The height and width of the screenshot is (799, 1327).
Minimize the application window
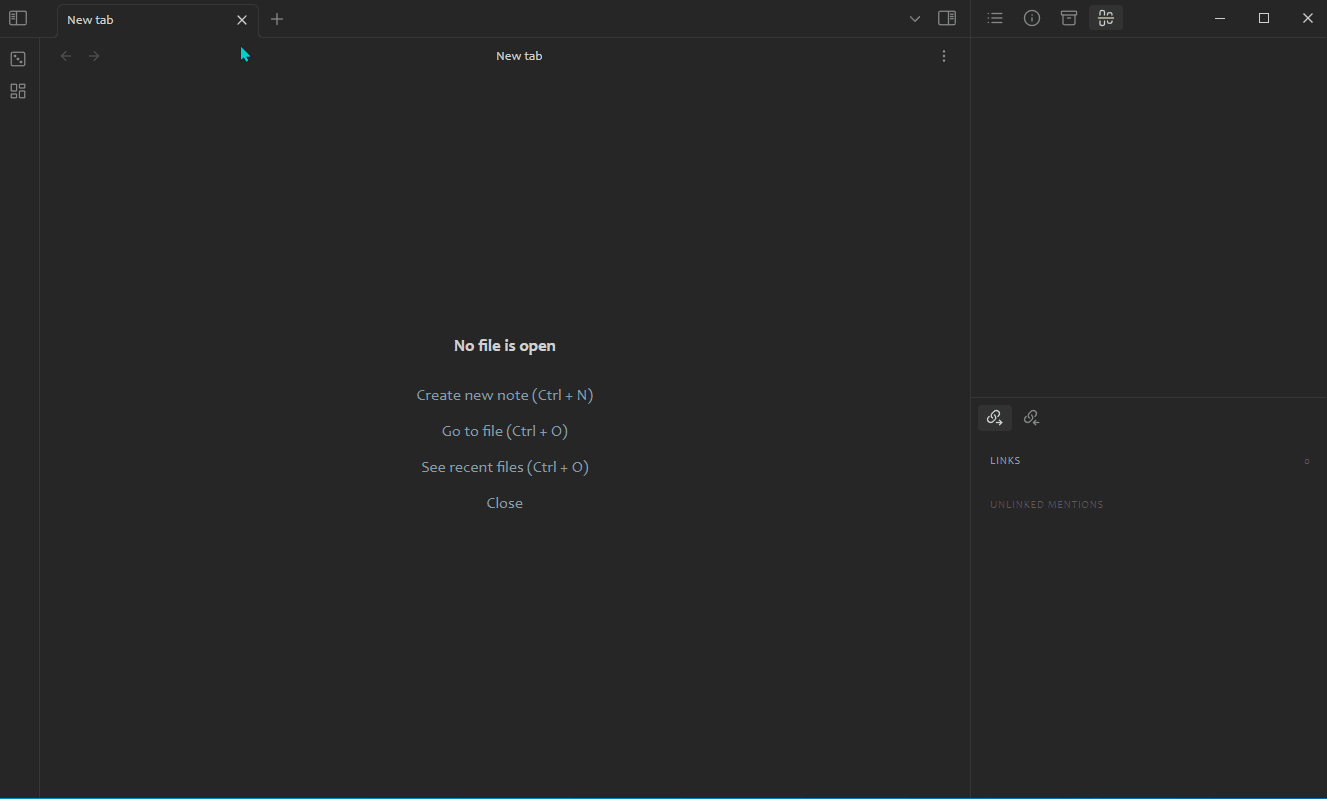coord(1220,18)
